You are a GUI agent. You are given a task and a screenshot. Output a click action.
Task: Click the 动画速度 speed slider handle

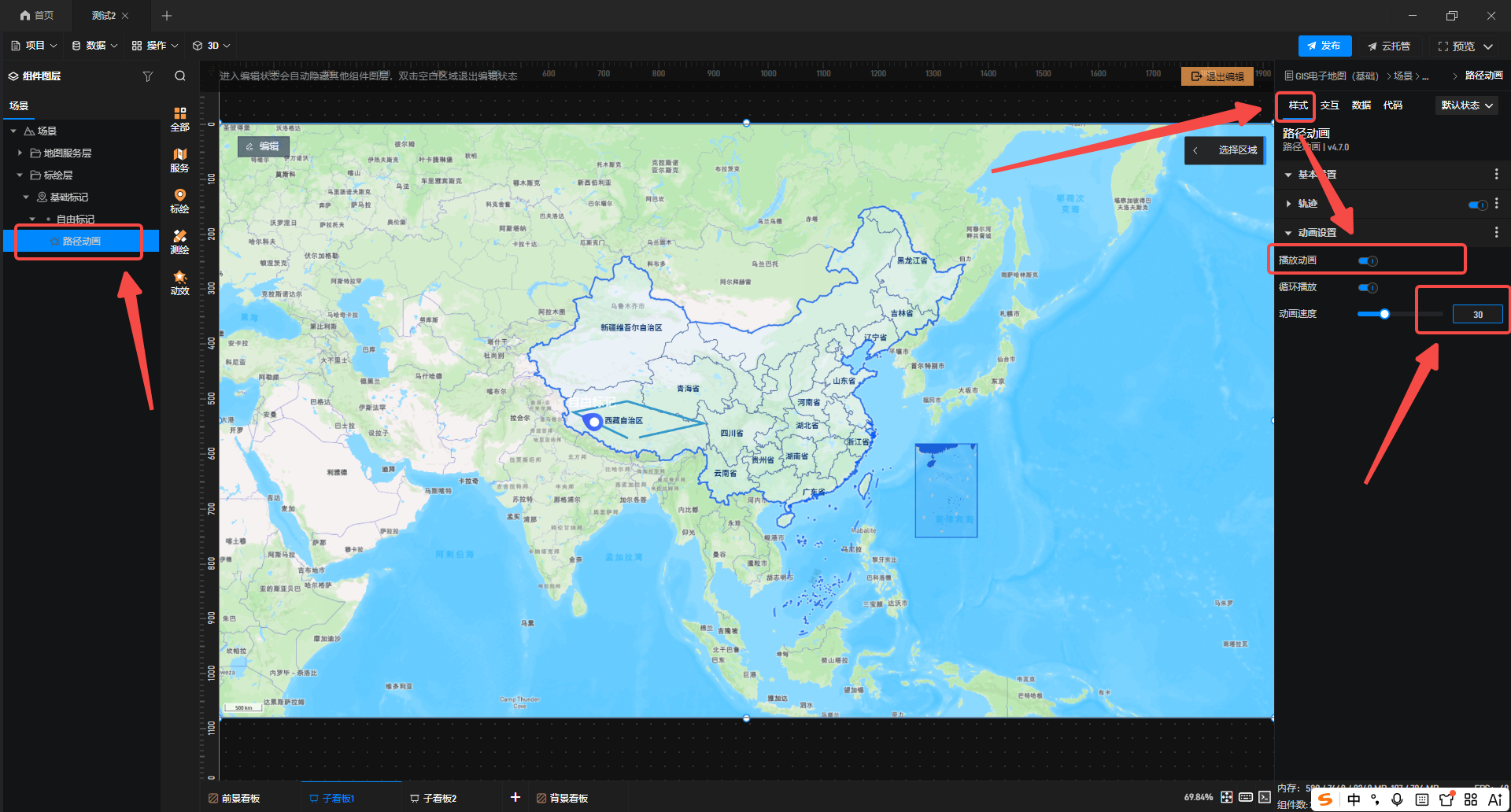(x=1384, y=314)
